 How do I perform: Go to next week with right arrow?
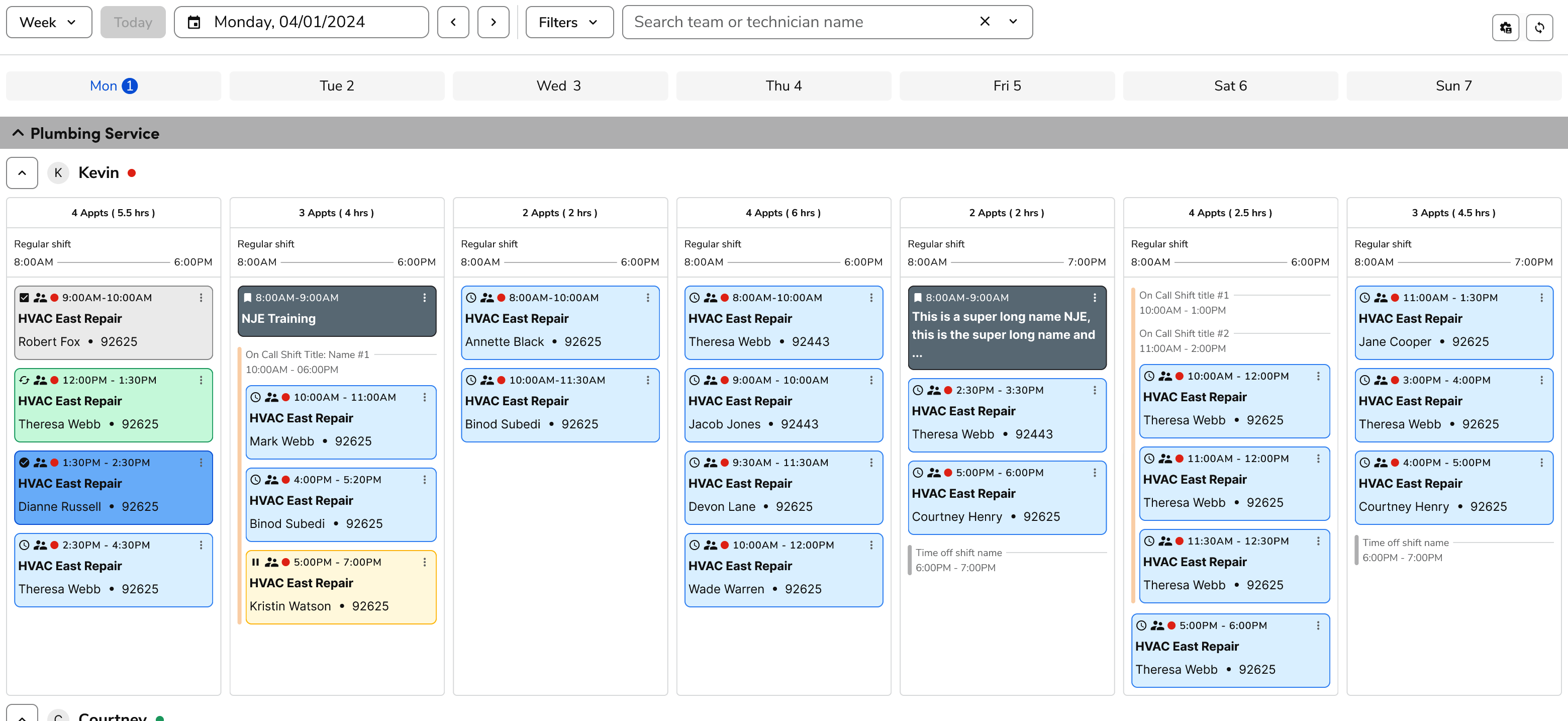click(493, 23)
